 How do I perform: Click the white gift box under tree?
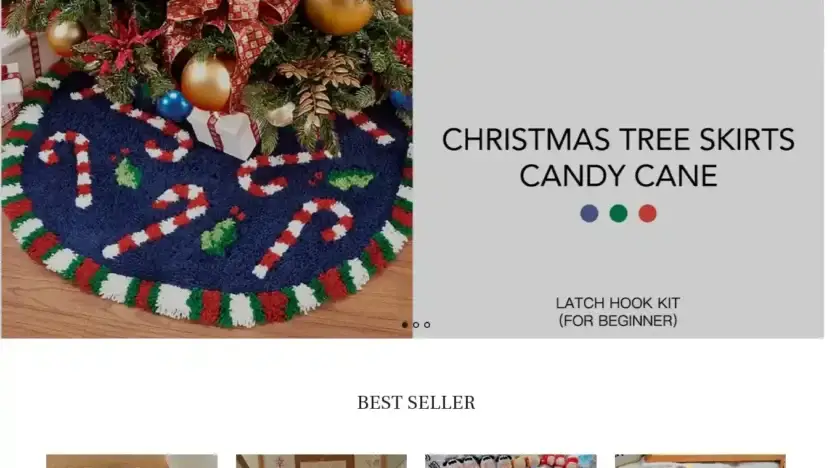[x=224, y=131]
